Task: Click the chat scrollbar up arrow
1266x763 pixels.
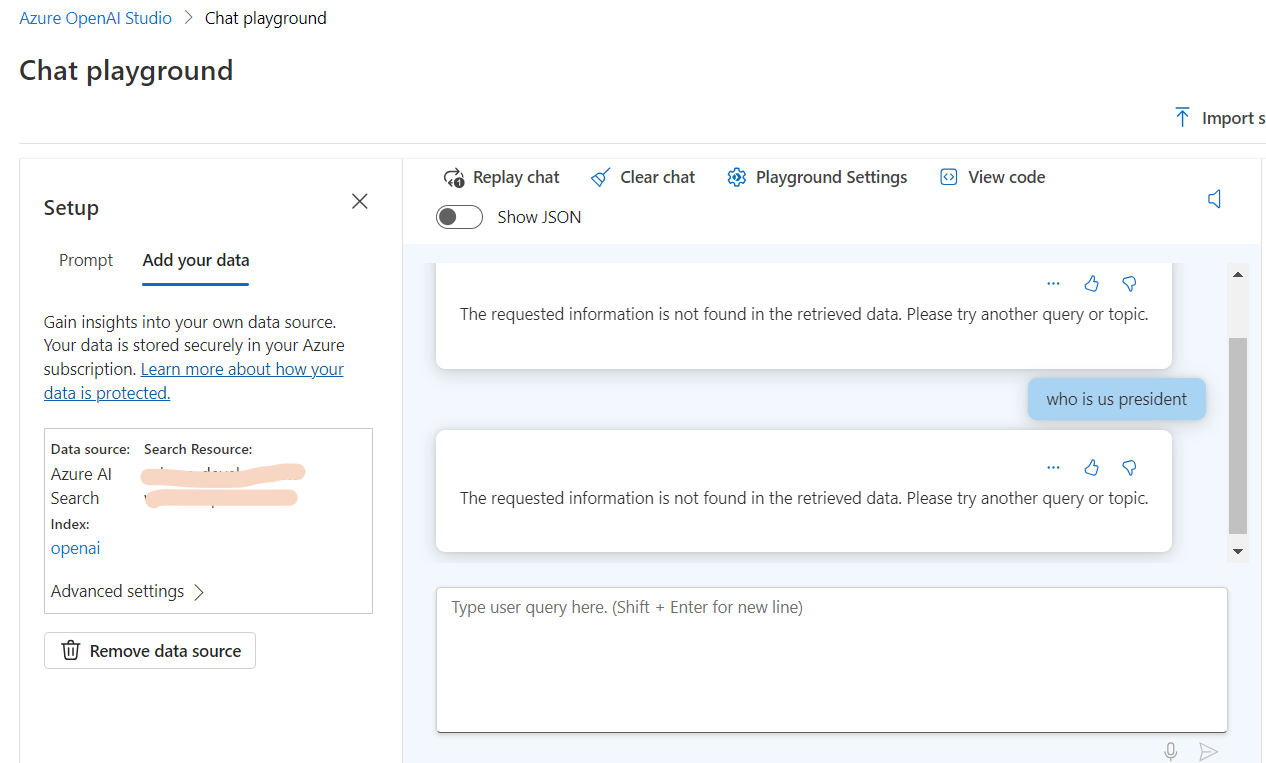Action: click(x=1238, y=274)
